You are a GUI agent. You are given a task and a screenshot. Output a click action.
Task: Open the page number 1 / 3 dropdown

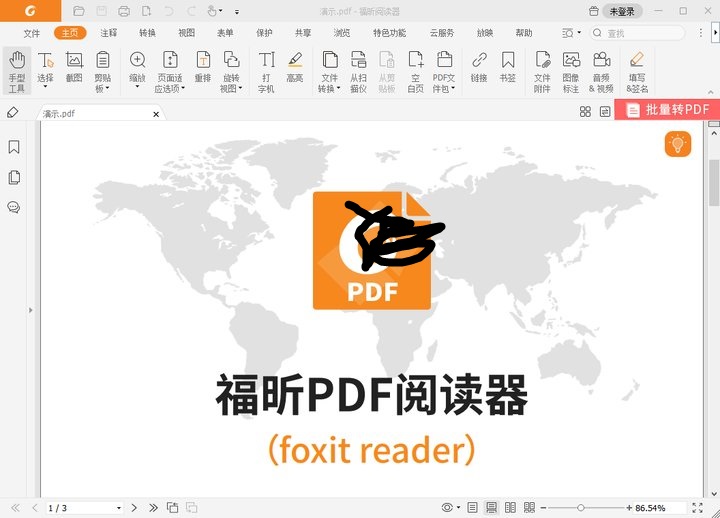pos(119,508)
